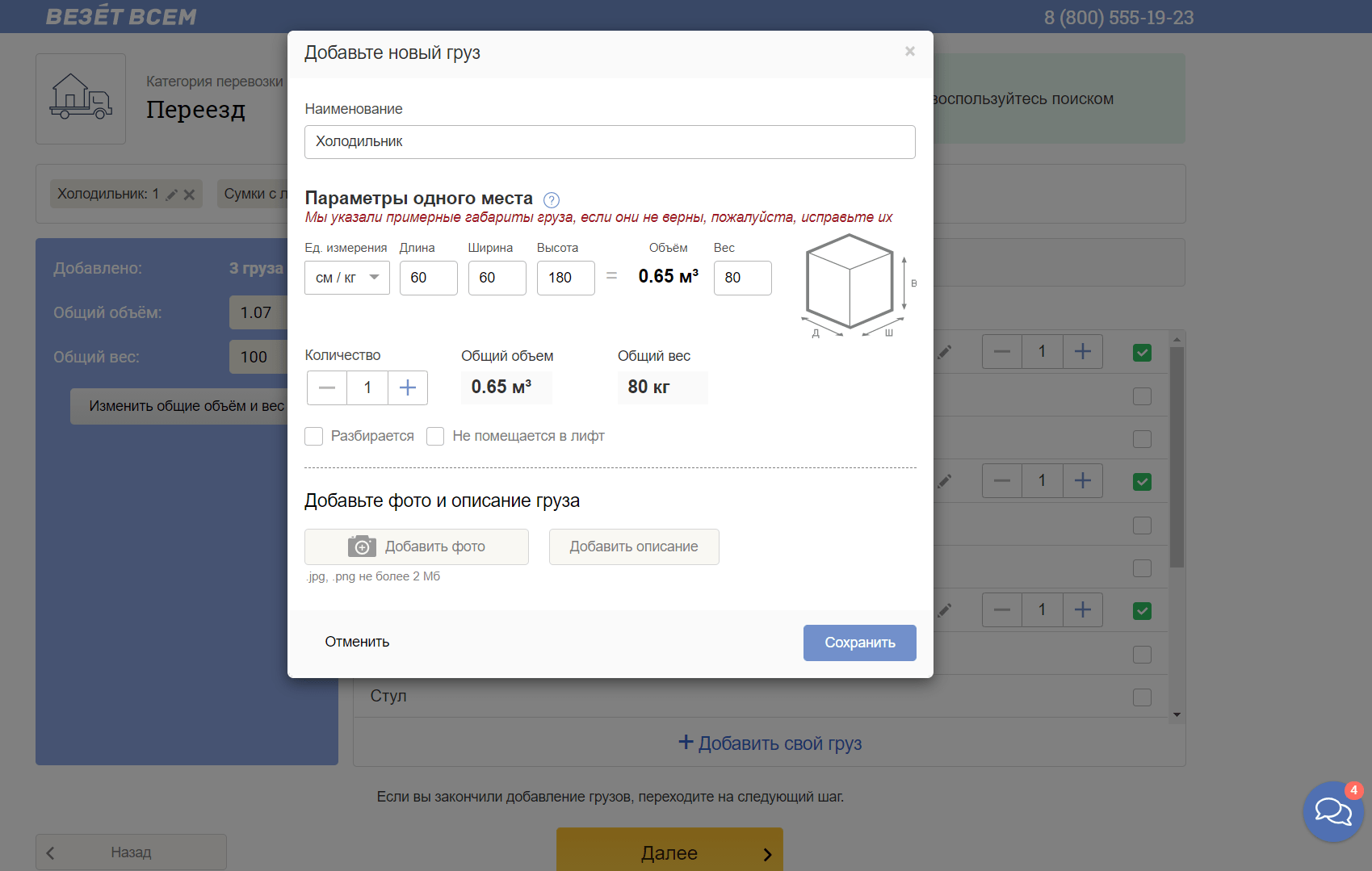Click the Стул list row text
The image size is (1372, 871).
point(388,696)
